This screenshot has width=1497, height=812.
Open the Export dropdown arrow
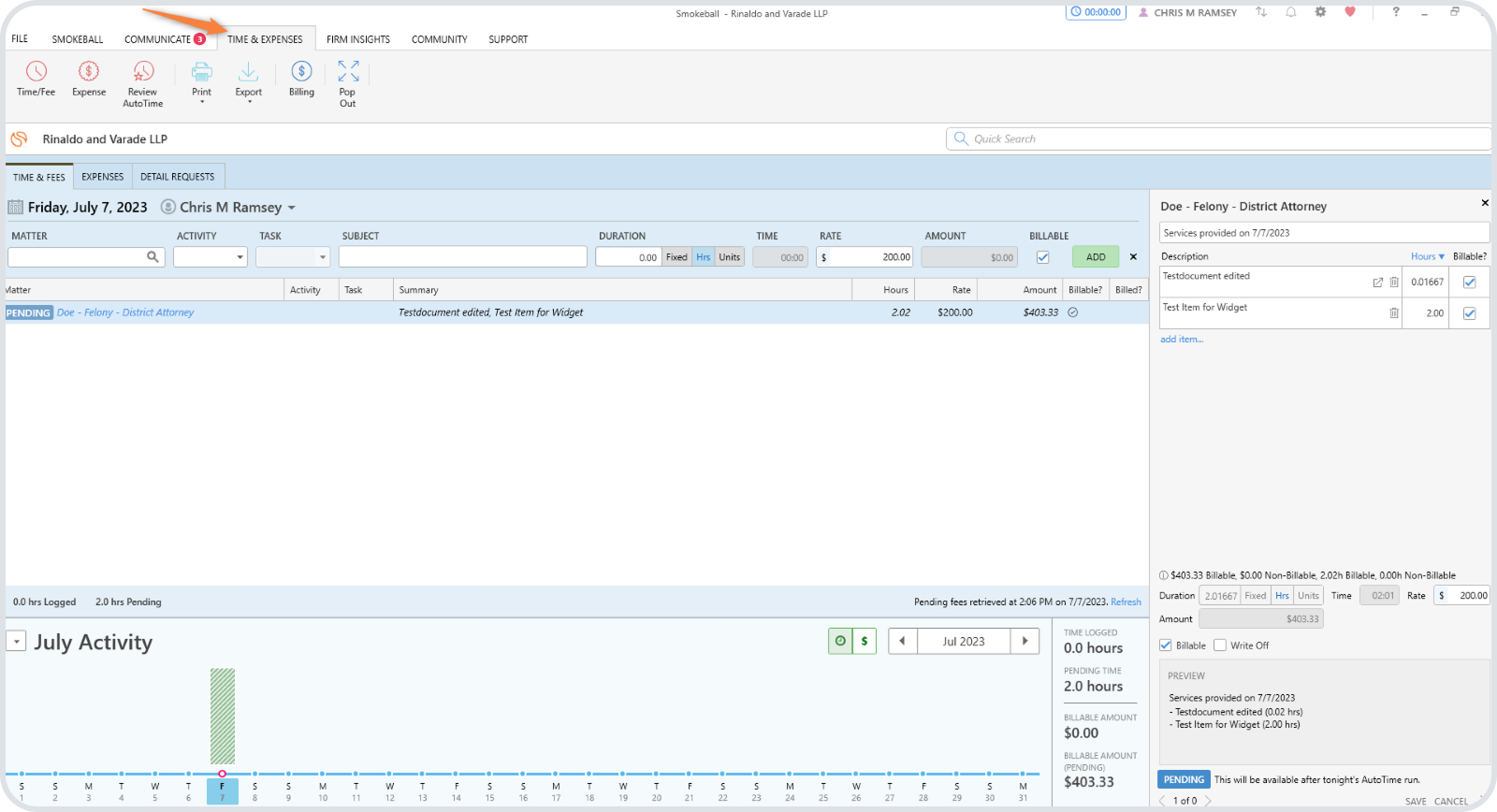click(x=249, y=102)
